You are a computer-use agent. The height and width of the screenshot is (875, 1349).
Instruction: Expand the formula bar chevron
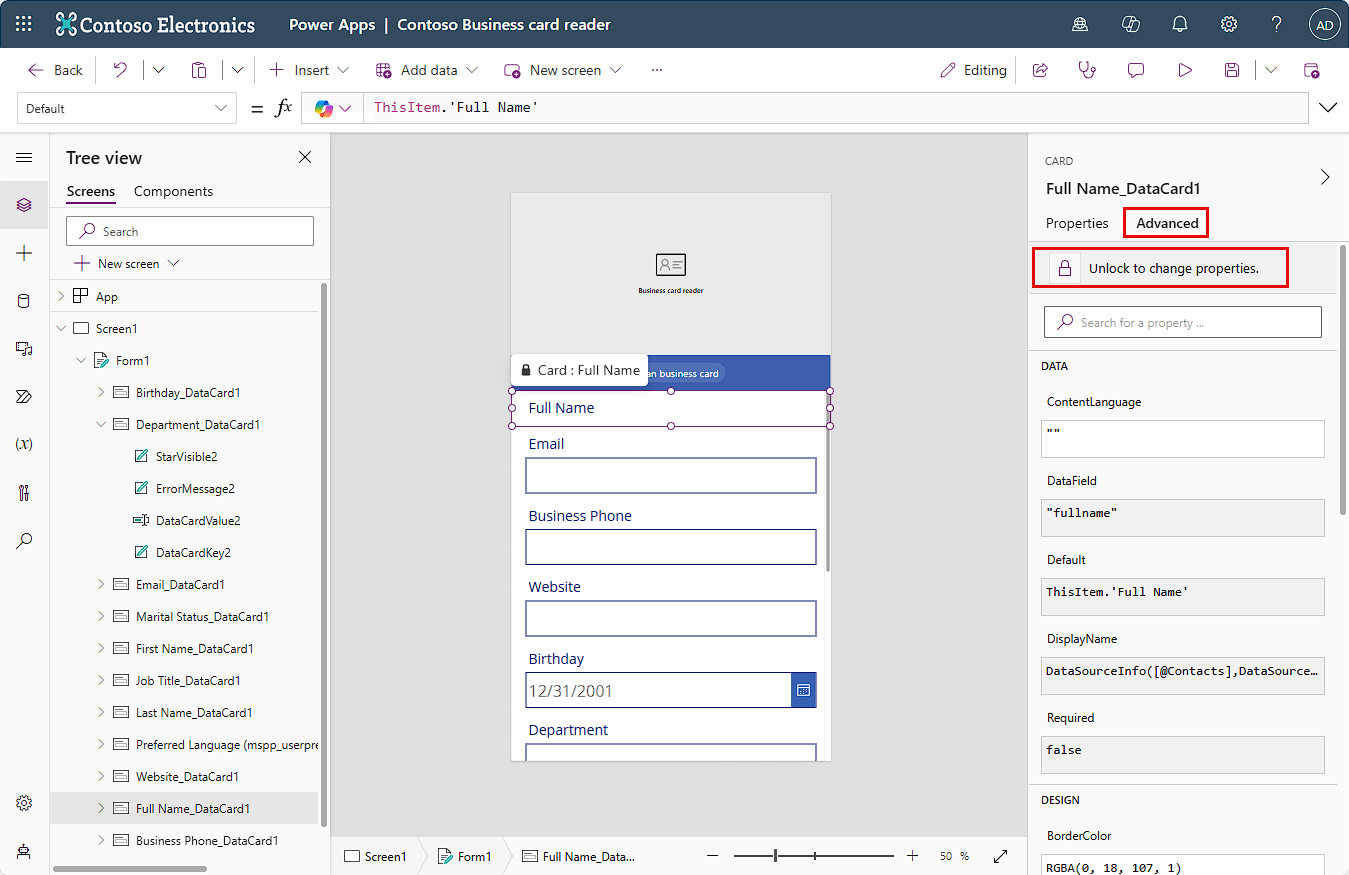point(1328,108)
